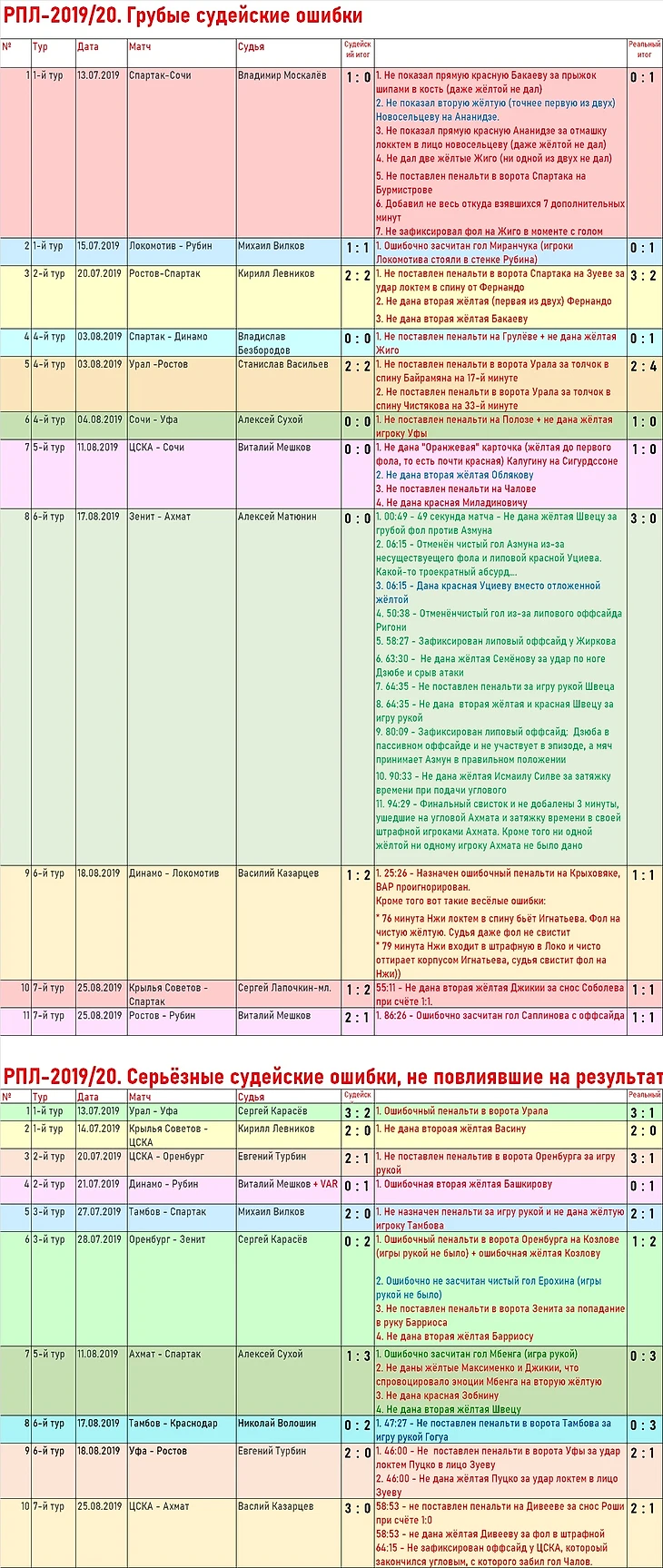Select the 'Оренбург - Зенит' match cell
The image size is (663, 1568).
click(x=181, y=1288)
